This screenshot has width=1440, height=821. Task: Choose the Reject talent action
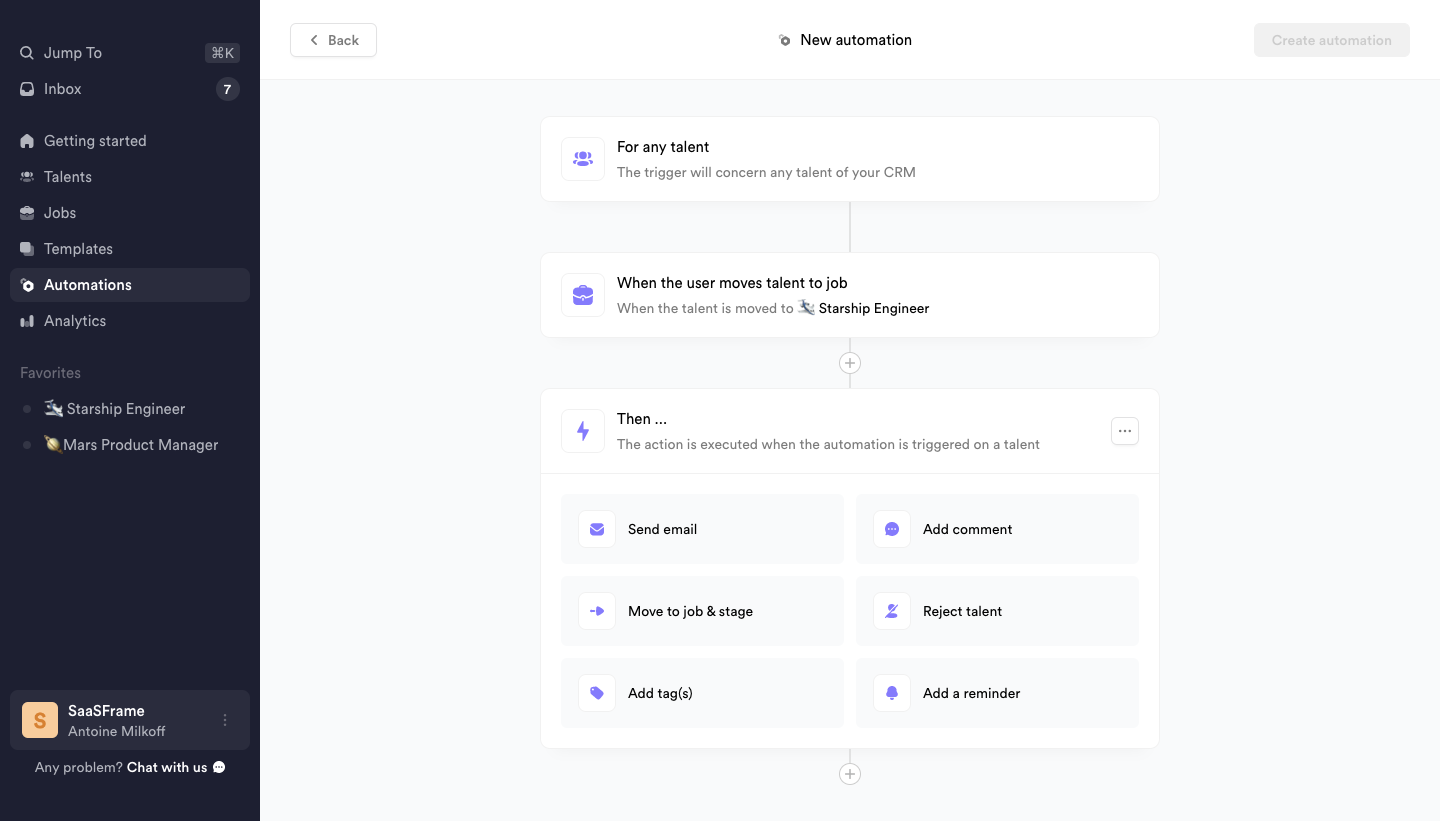pyautogui.click(x=997, y=611)
